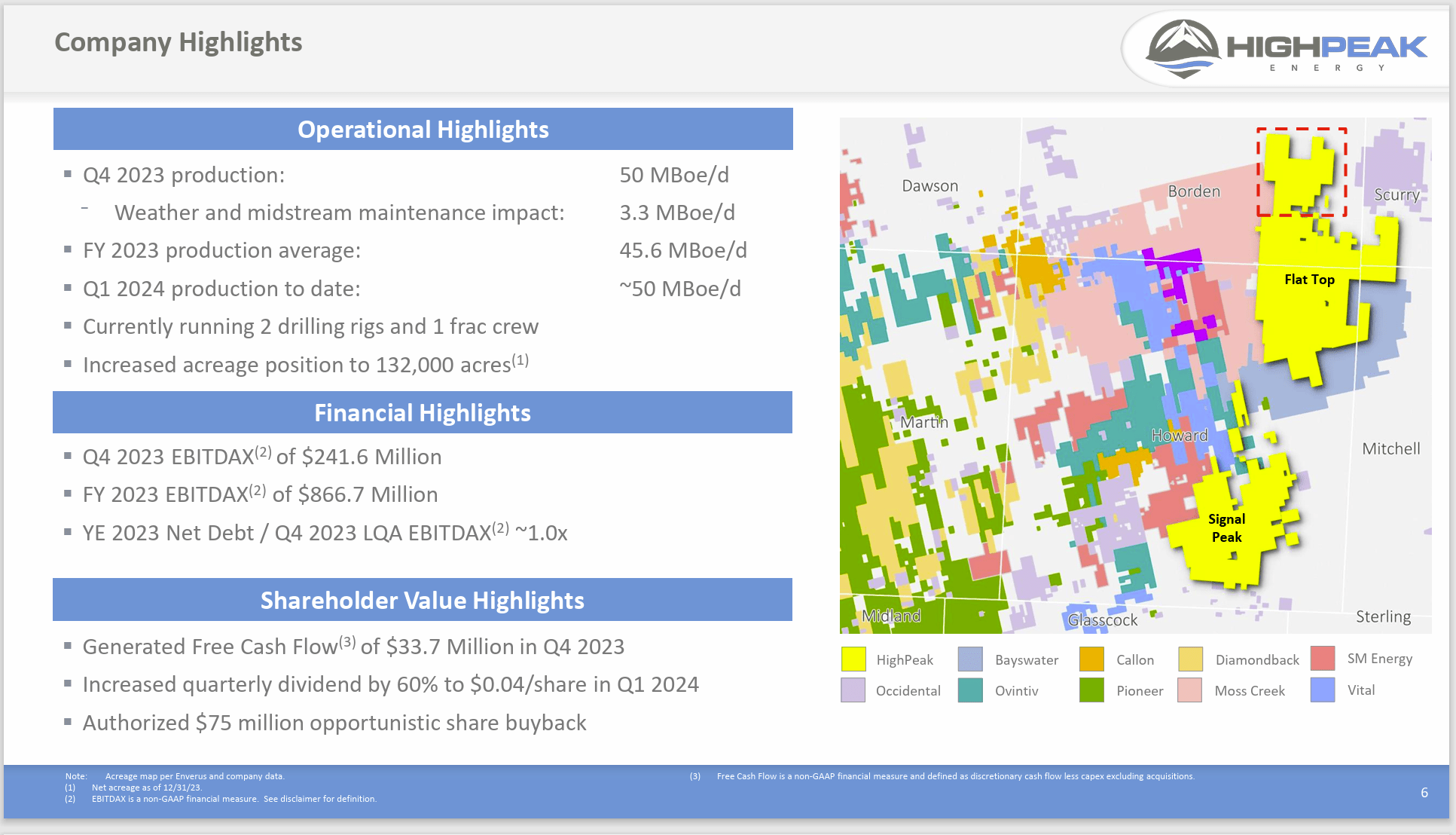Click the page number 6
Viewport: 1456px width, 835px height.
point(1424,792)
